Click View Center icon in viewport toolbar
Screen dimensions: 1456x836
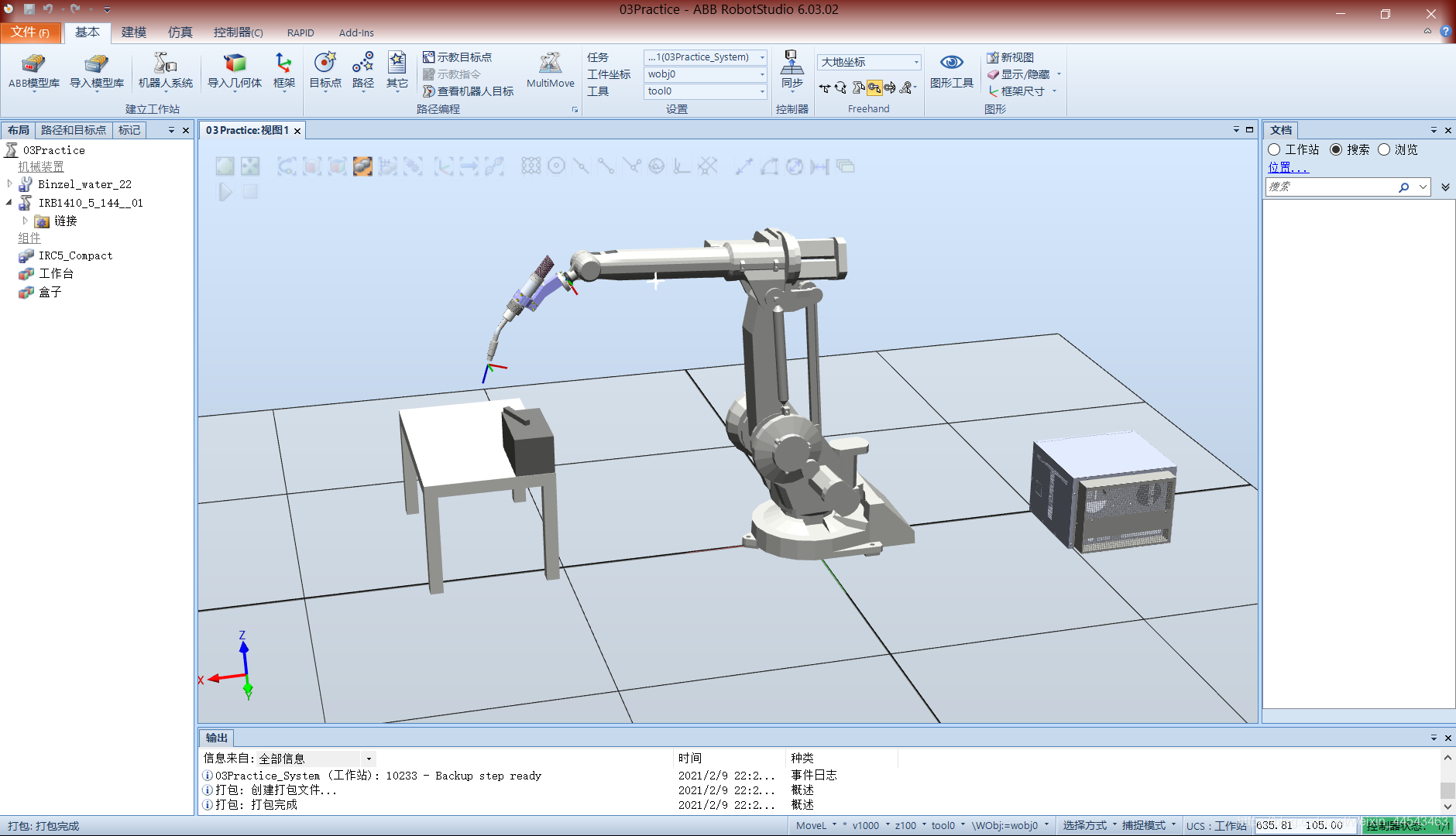[250, 166]
